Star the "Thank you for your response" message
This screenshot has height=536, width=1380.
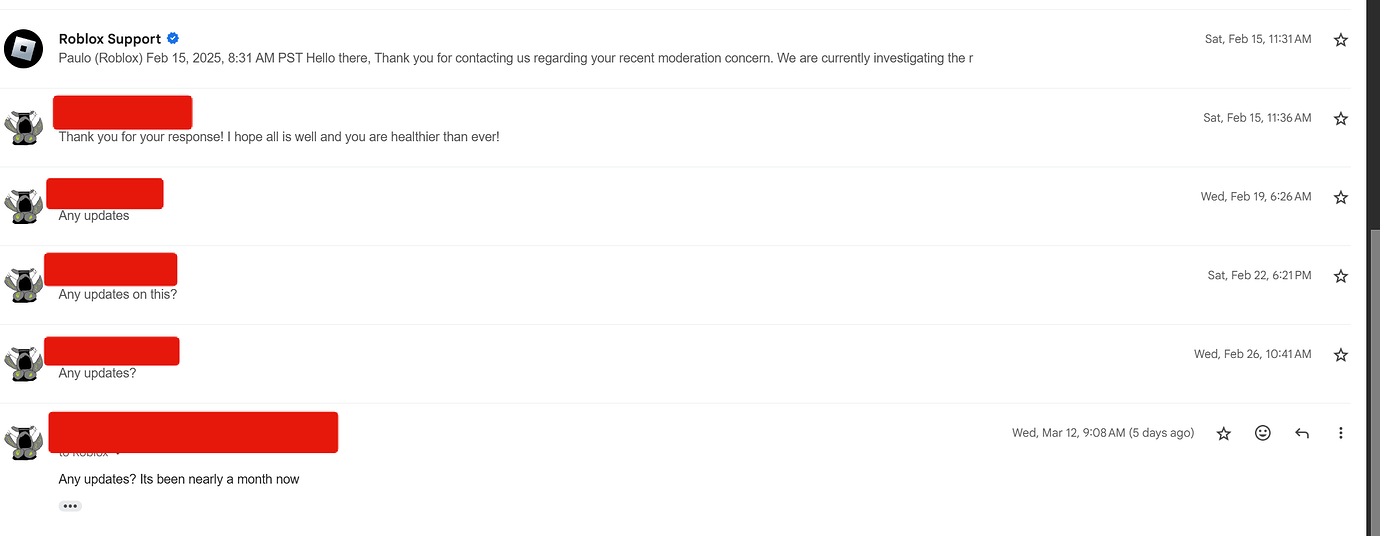(1341, 119)
